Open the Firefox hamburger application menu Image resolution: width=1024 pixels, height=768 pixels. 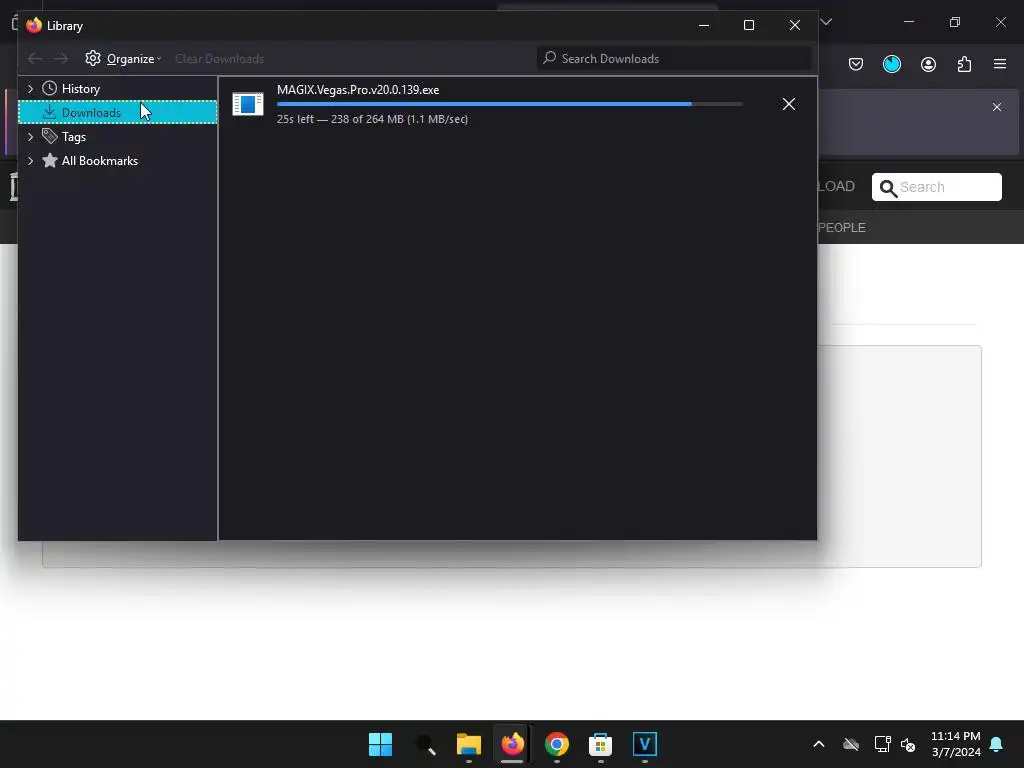point(1000,64)
